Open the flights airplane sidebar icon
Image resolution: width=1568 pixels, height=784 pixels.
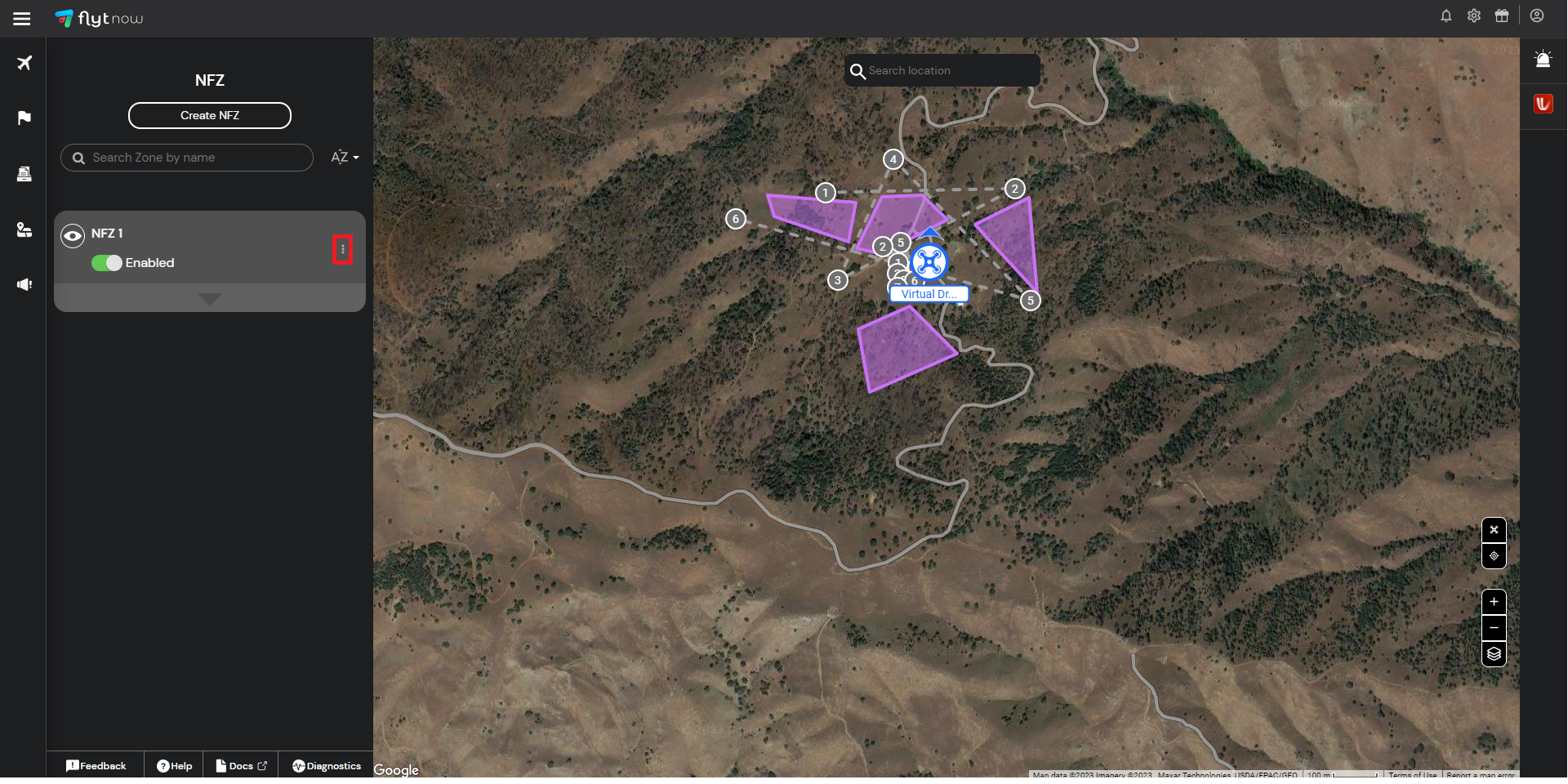point(24,63)
